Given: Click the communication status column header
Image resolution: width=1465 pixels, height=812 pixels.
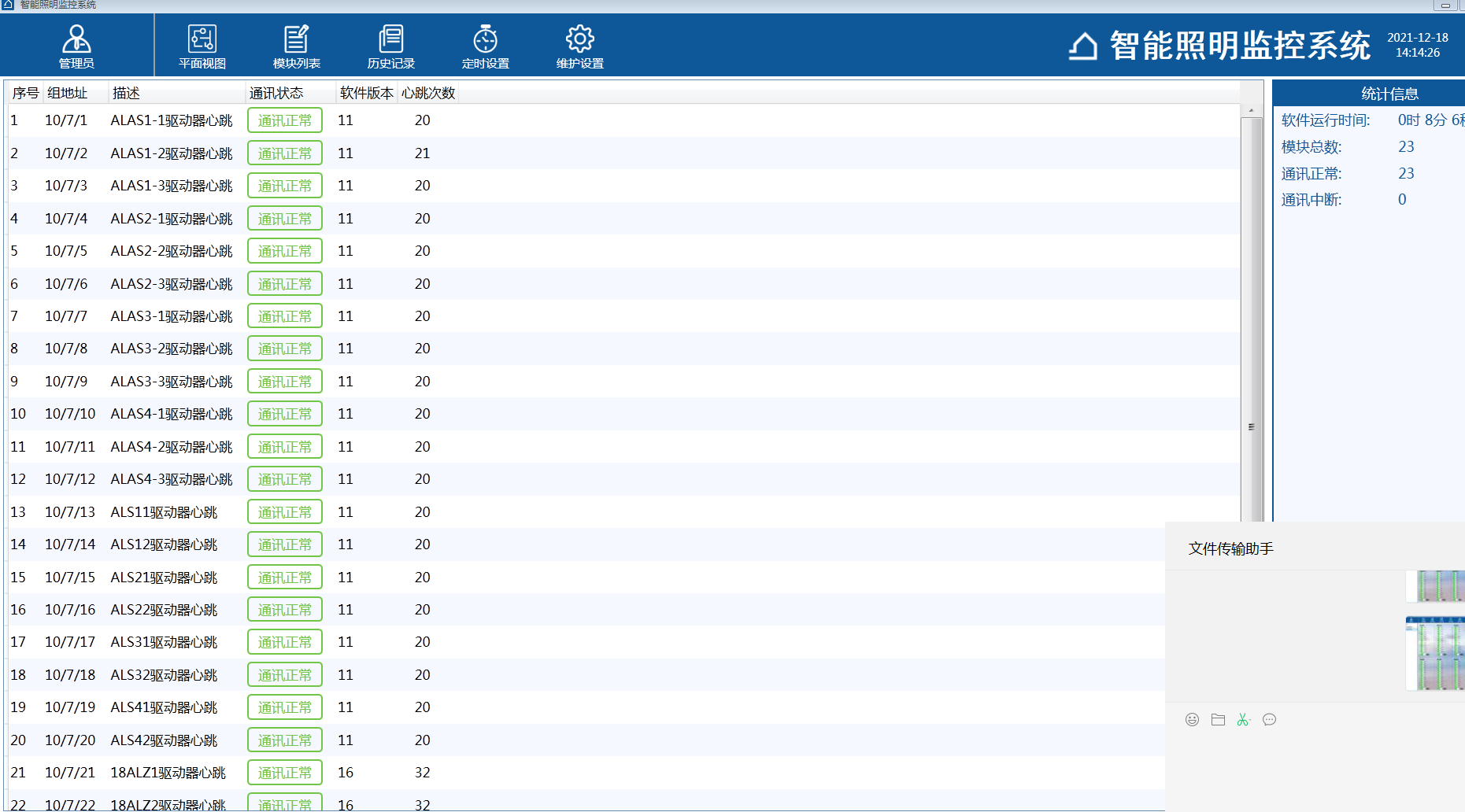Looking at the screenshot, I should [x=276, y=93].
